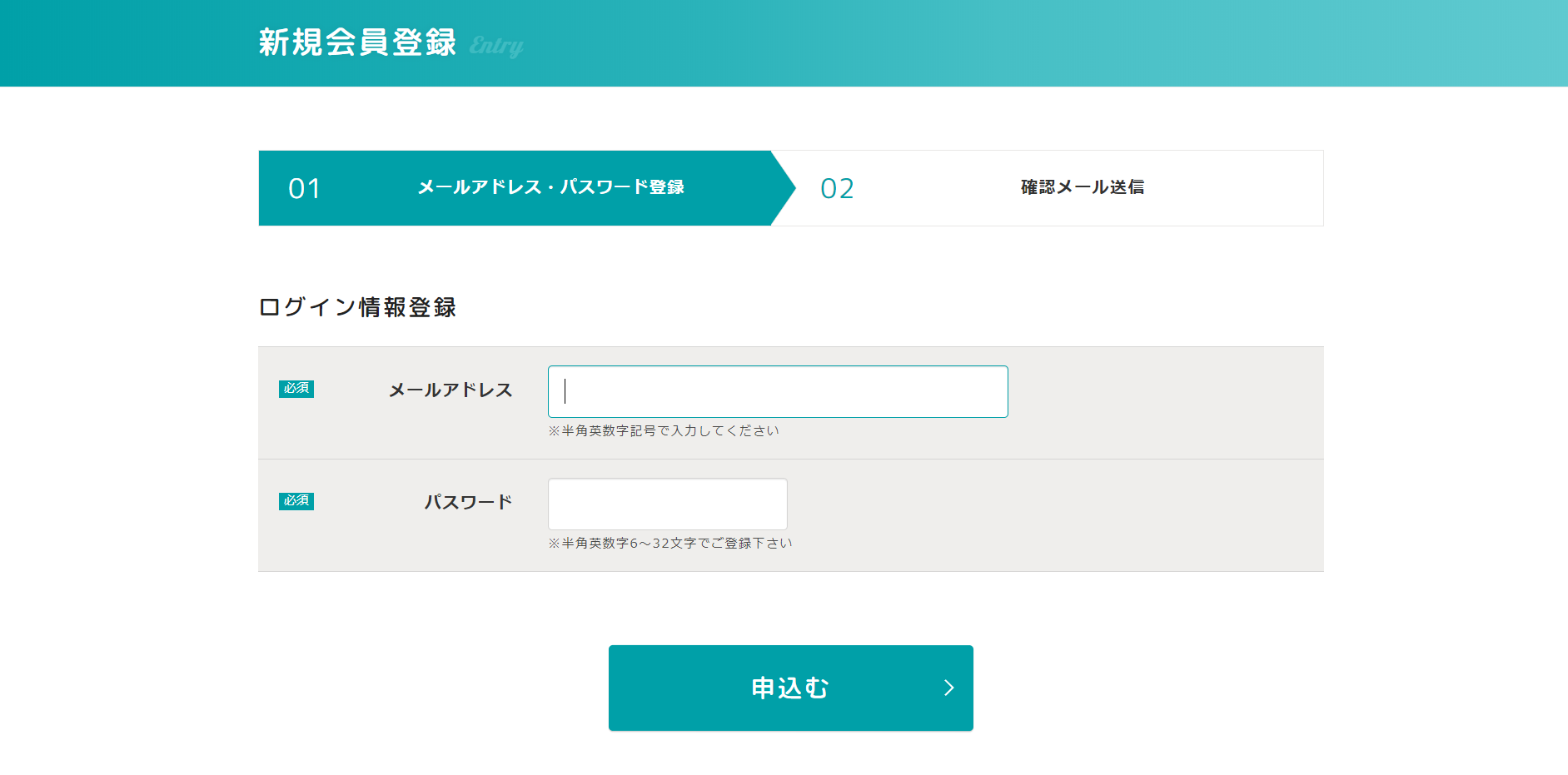This screenshot has width=1568, height=775.
Task: Click the 必須 badge beside パスワード
Action: [296, 501]
